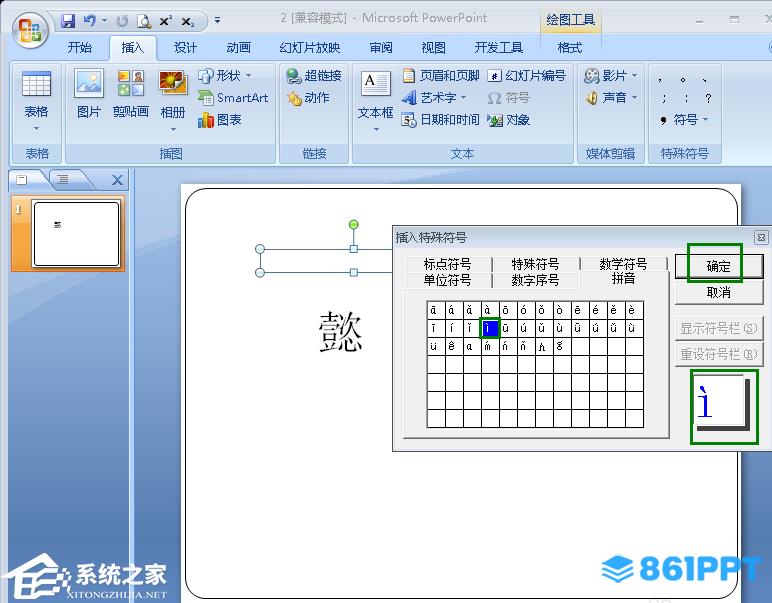Viewport: 772px width, 603px height.
Task: Open the Table dropdown arrow
Action: [x=36, y=128]
